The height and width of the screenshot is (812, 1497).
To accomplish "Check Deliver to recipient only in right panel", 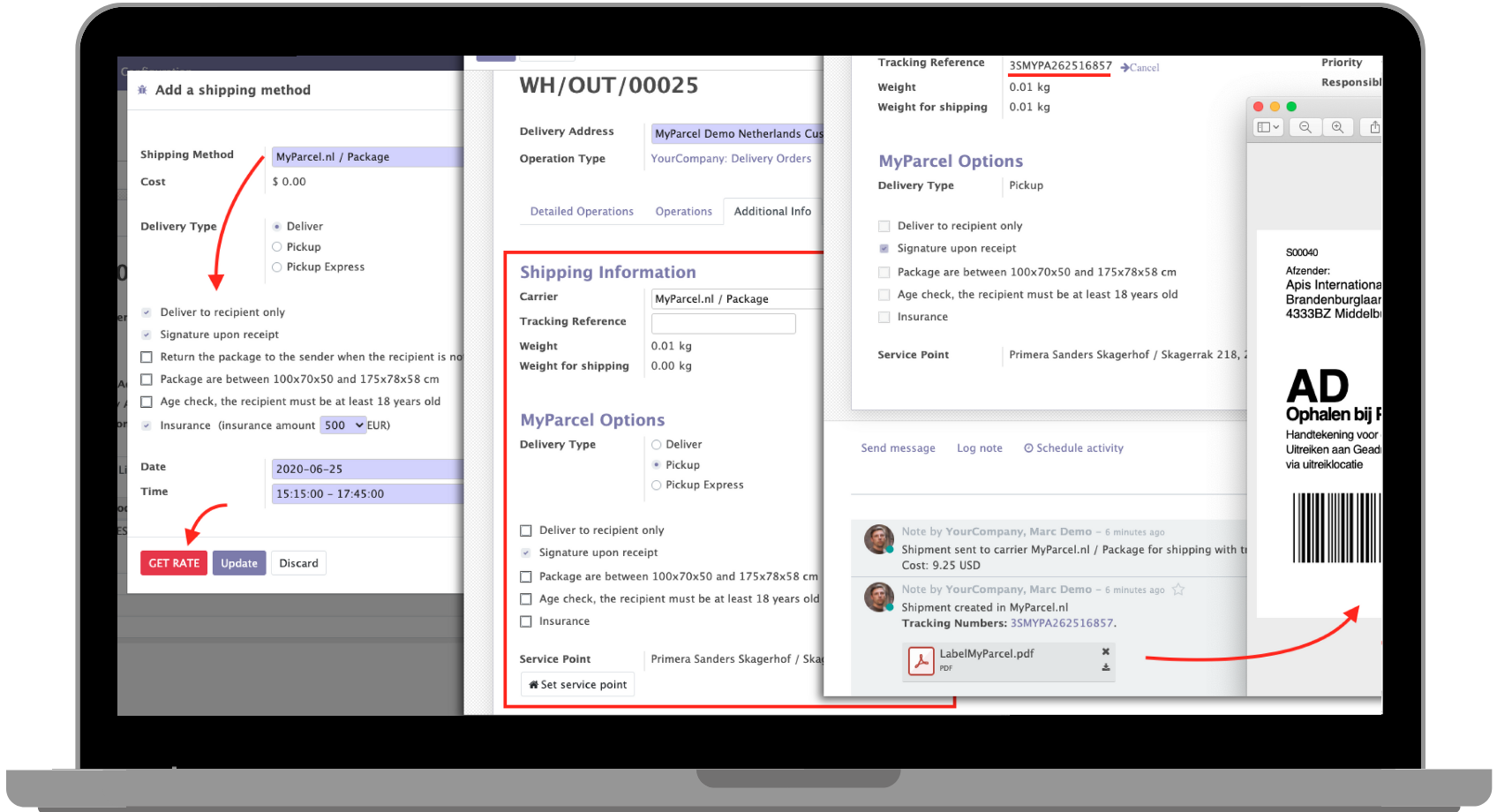I will tap(884, 226).
